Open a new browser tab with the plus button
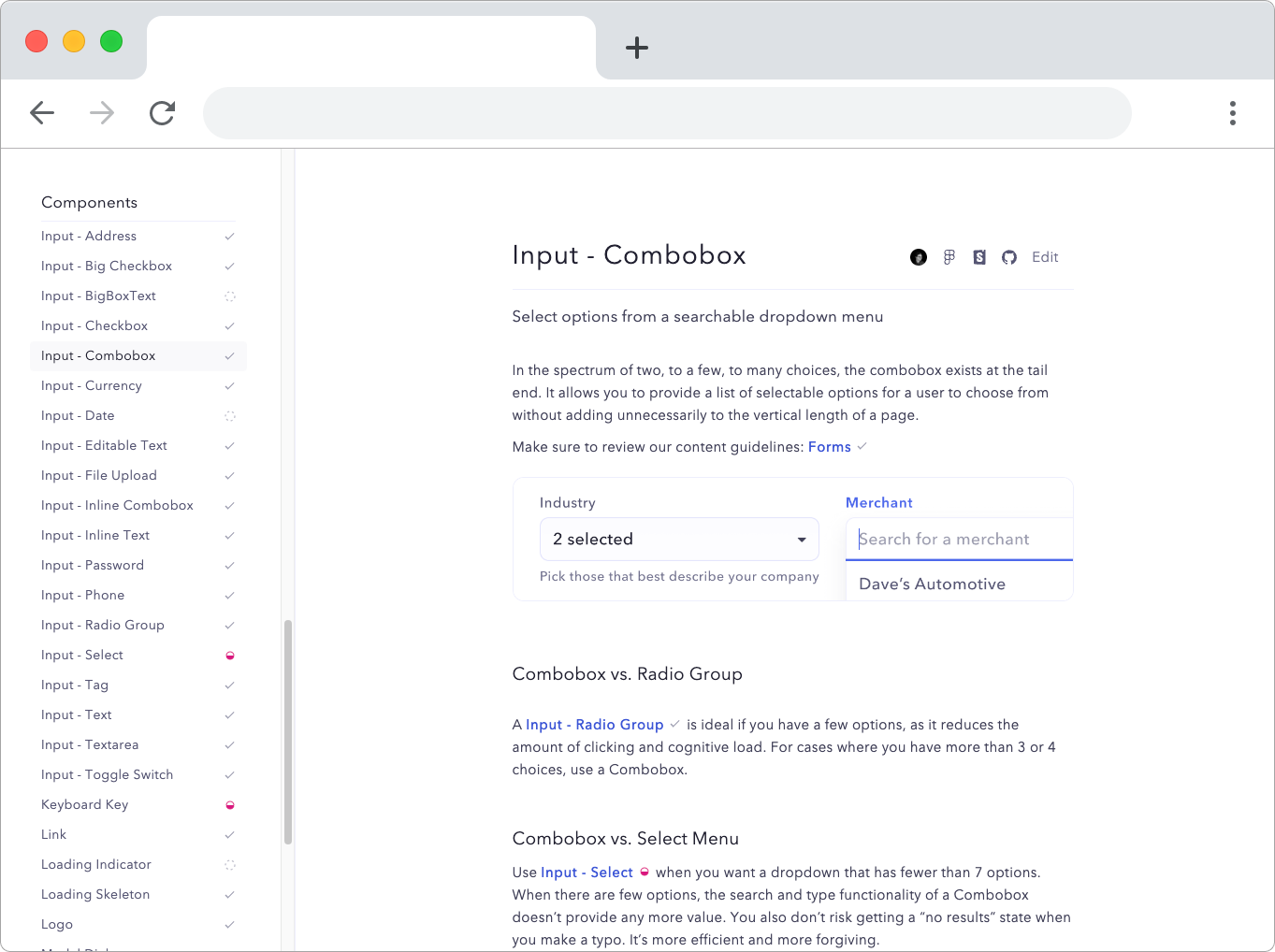The width and height of the screenshot is (1275, 952). pos(637,48)
